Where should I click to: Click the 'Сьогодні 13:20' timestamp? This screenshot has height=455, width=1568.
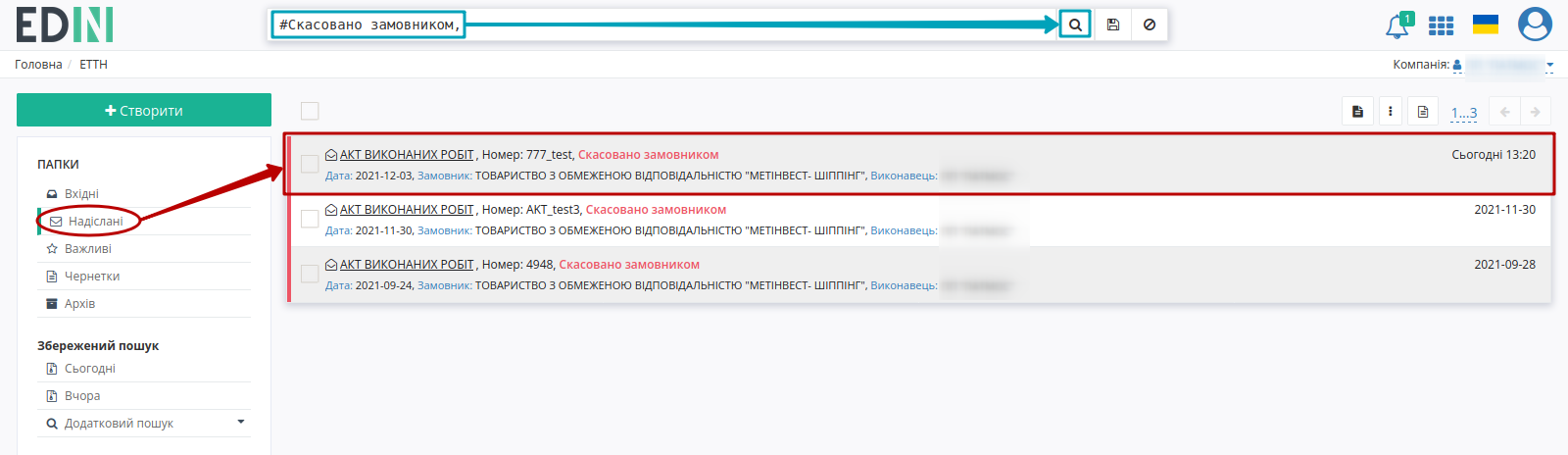(1494, 155)
